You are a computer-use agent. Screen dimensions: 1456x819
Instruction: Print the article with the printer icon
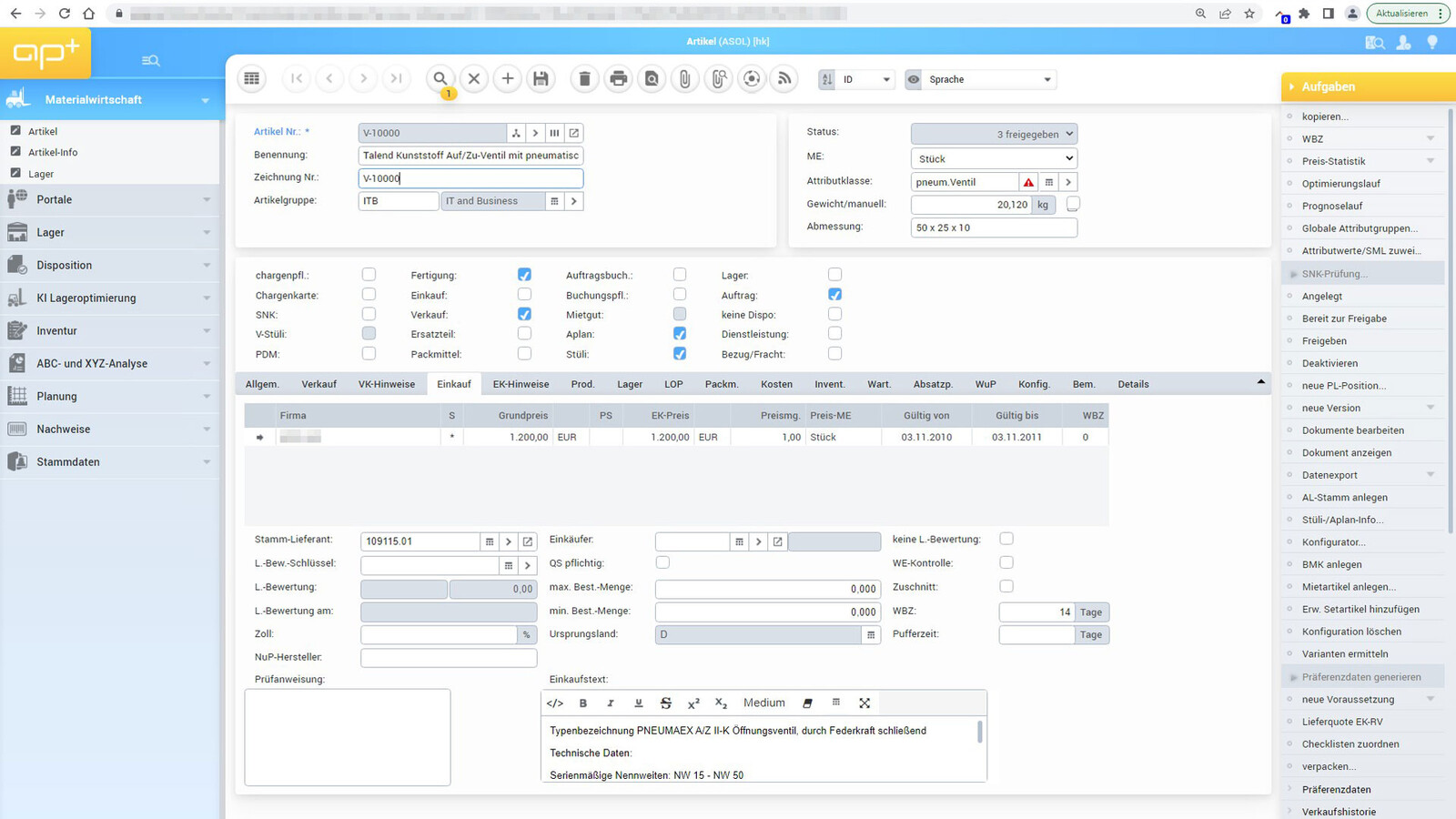tap(618, 78)
